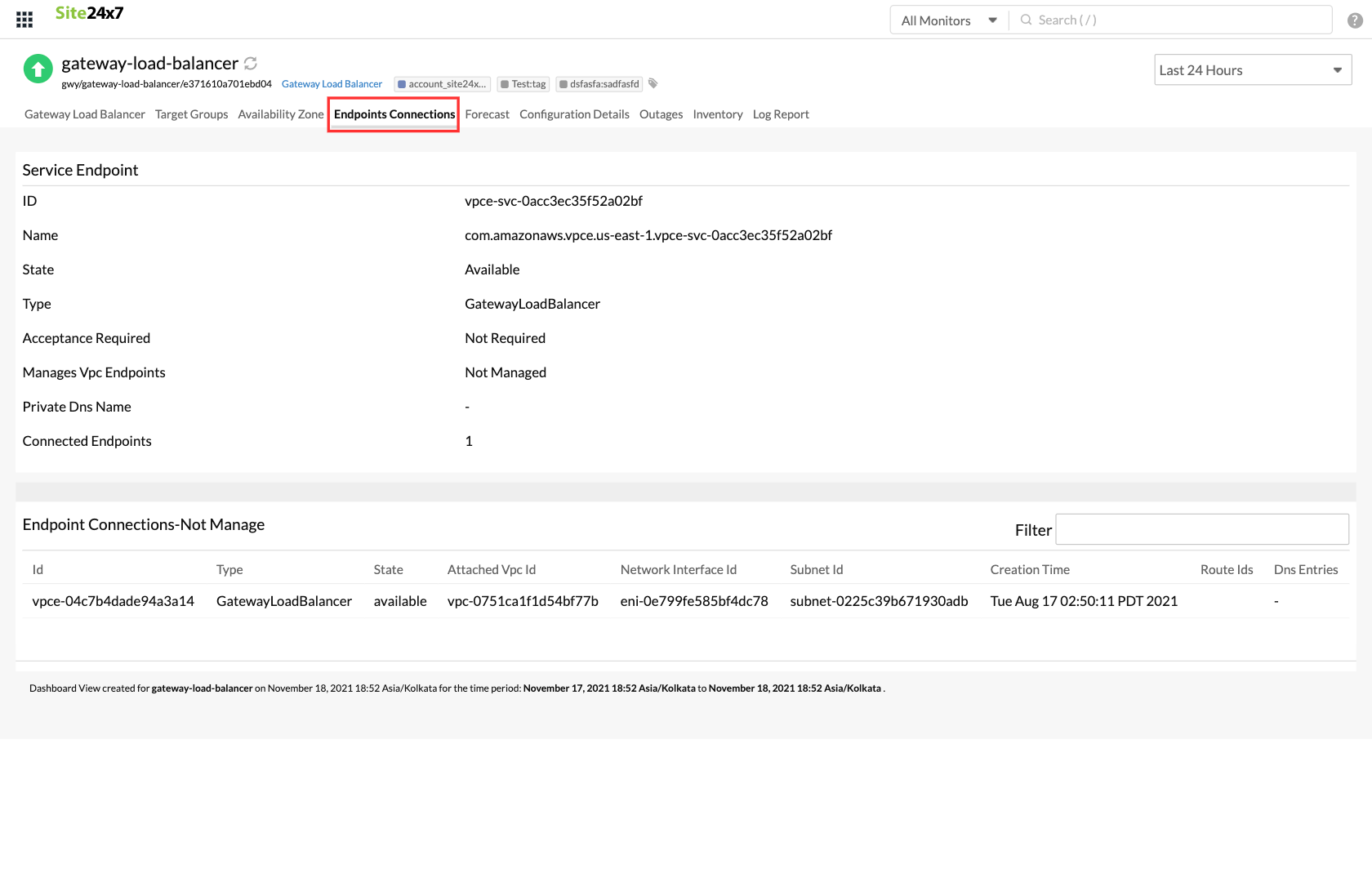Sort by the State column header
Image resolution: width=1372 pixels, height=882 pixels.
coord(389,570)
